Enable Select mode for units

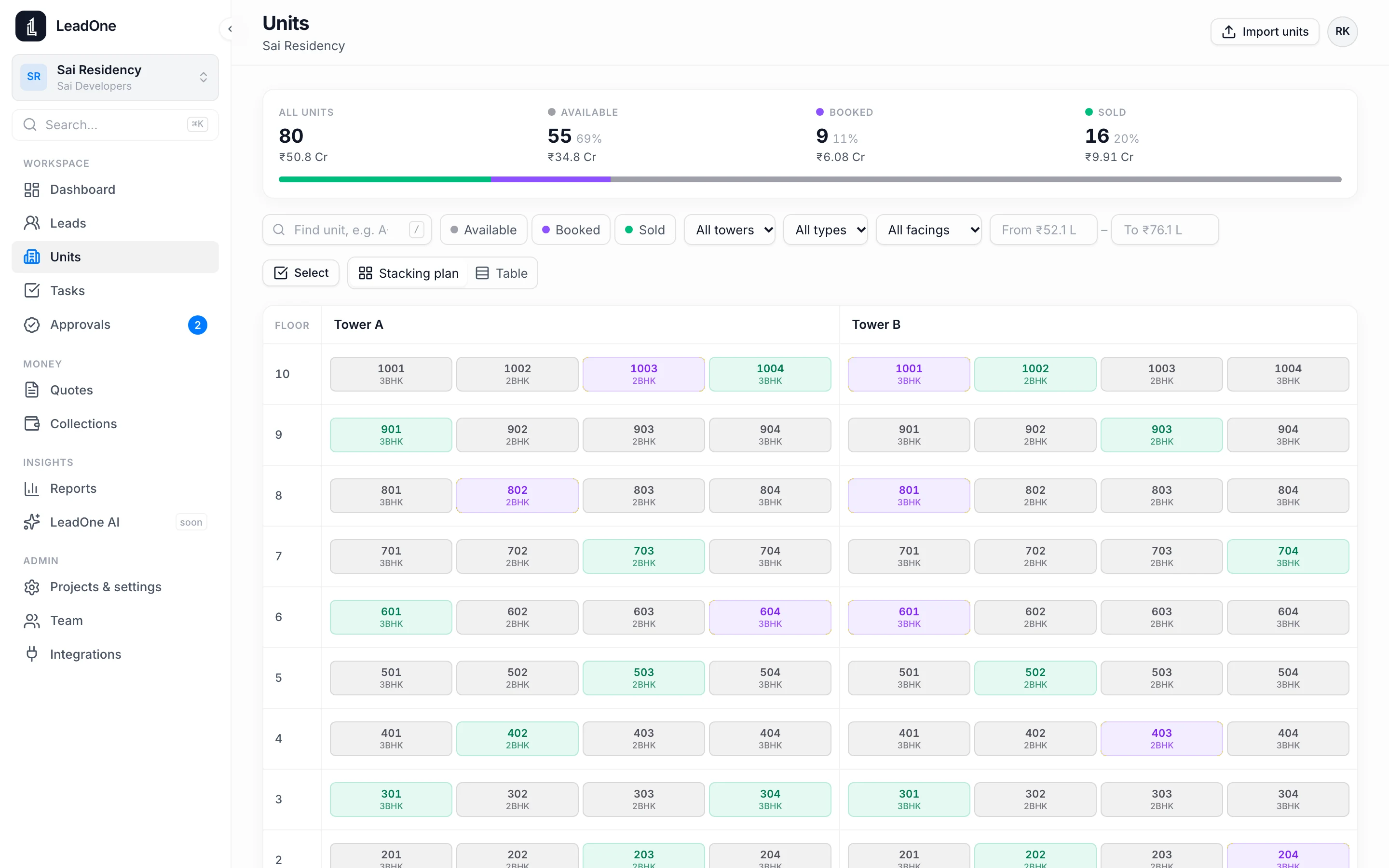point(301,272)
